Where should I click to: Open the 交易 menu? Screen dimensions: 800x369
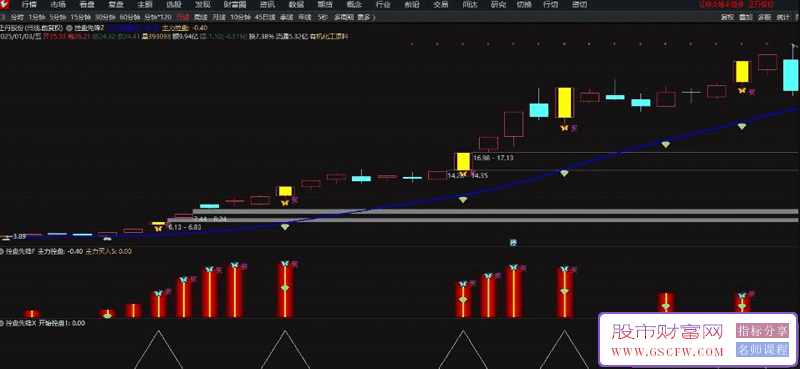pyautogui.click(x=441, y=5)
